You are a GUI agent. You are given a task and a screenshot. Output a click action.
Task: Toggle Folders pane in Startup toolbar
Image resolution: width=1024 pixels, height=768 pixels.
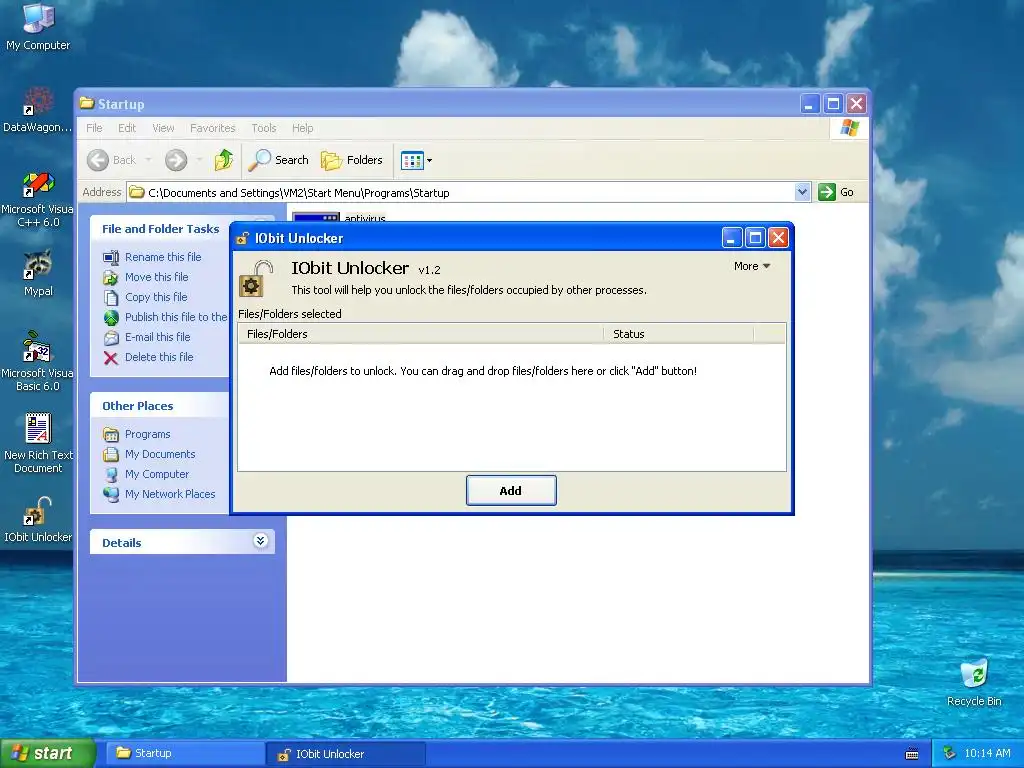[351, 160]
